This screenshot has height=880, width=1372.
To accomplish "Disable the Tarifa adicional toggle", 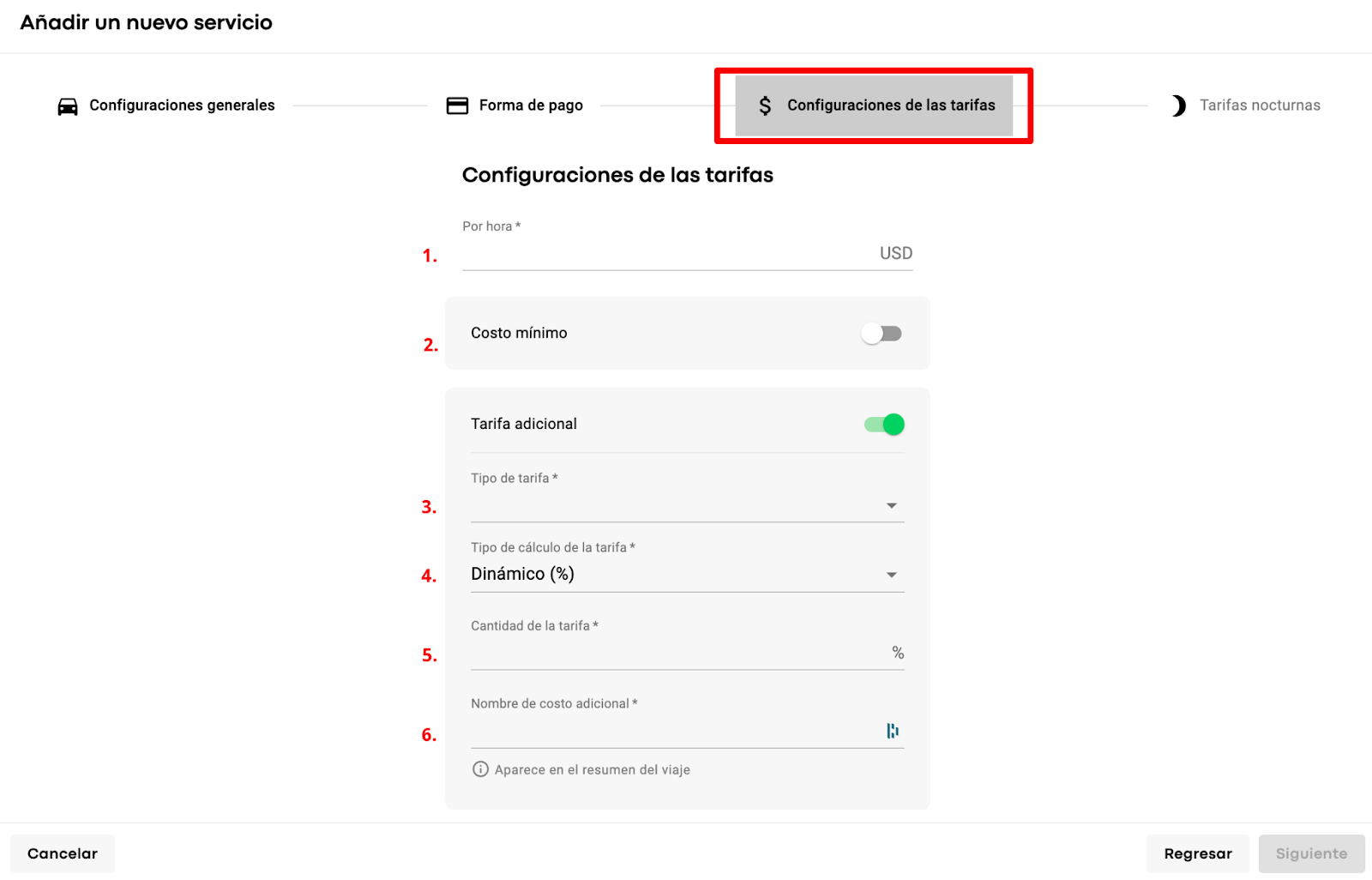I will pos(884,425).
